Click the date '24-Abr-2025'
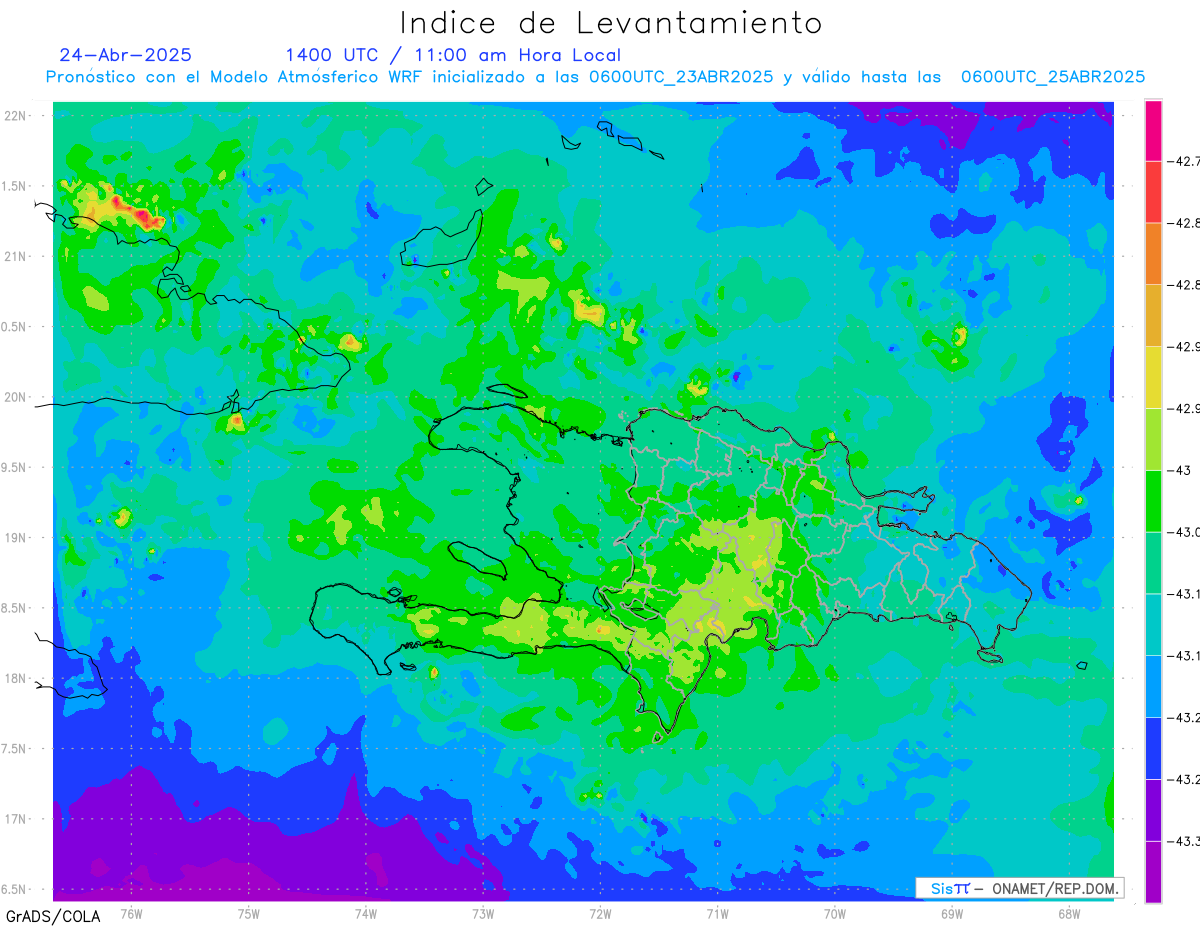 pos(125,55)
